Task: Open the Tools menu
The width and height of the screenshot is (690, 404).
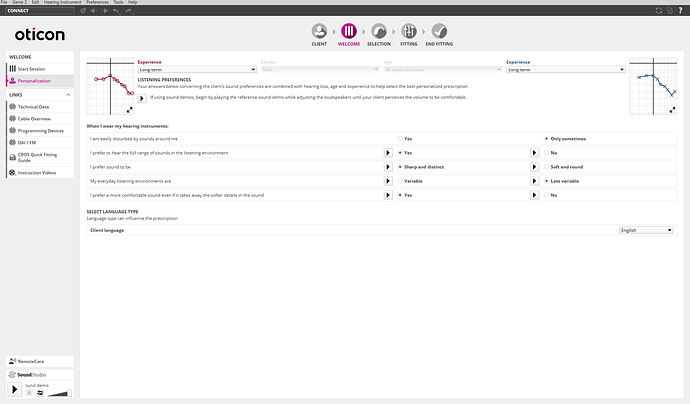Action: click(x=118, y=2)
